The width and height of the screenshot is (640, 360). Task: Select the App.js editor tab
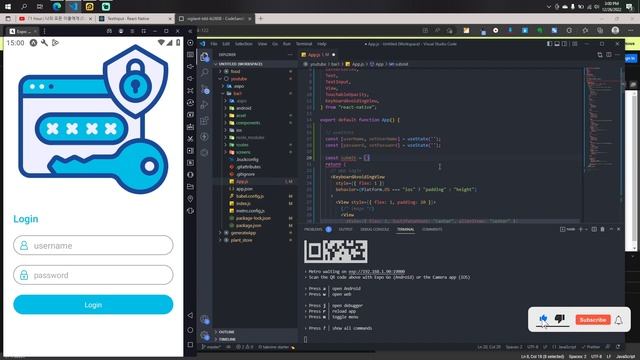click(318, 55)
